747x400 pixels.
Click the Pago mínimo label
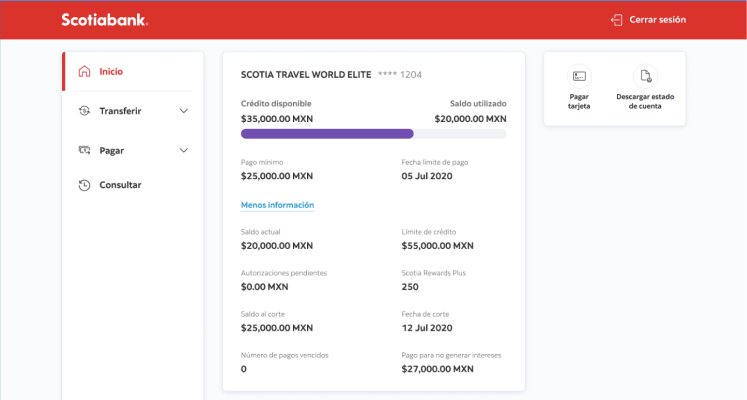pos(262,162)
